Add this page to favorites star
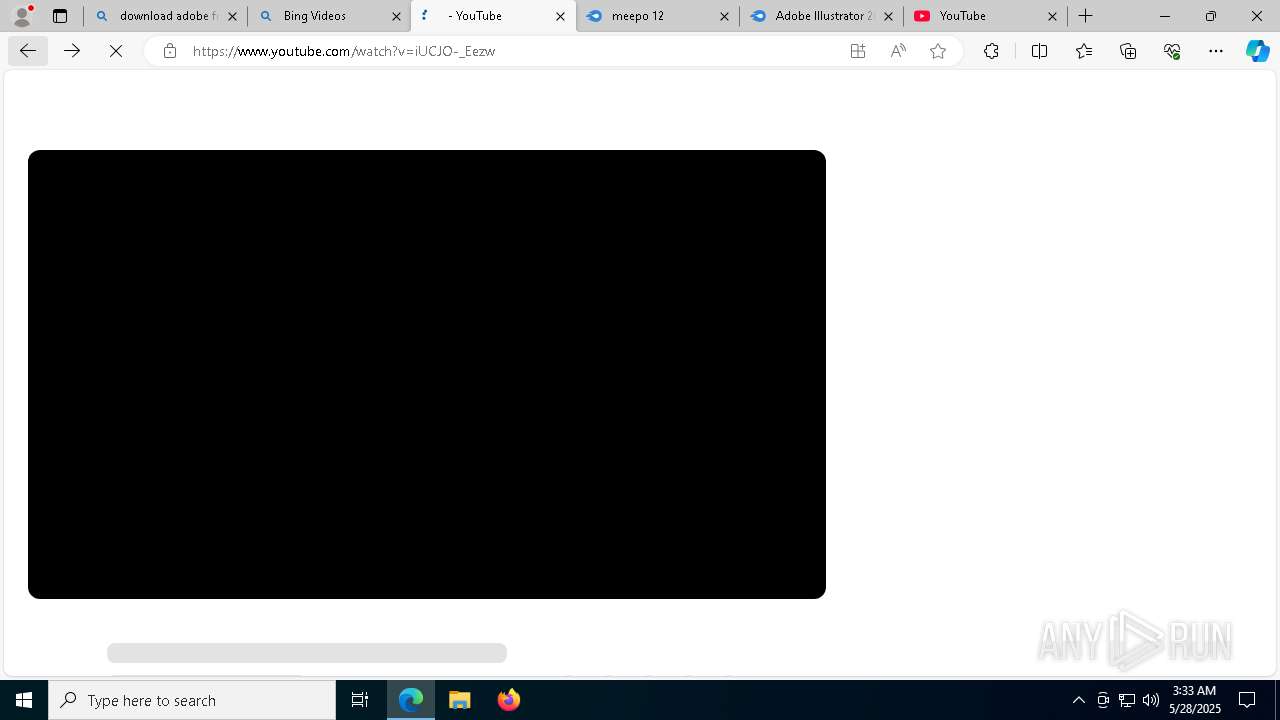 938,51
